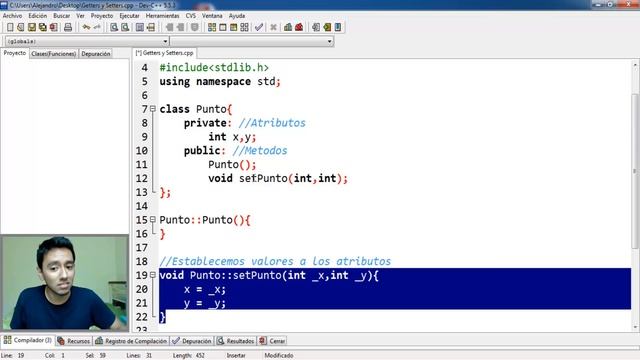Open the Ejecutar menu
Screen dimensions: 640x360
tap(129, 16)
